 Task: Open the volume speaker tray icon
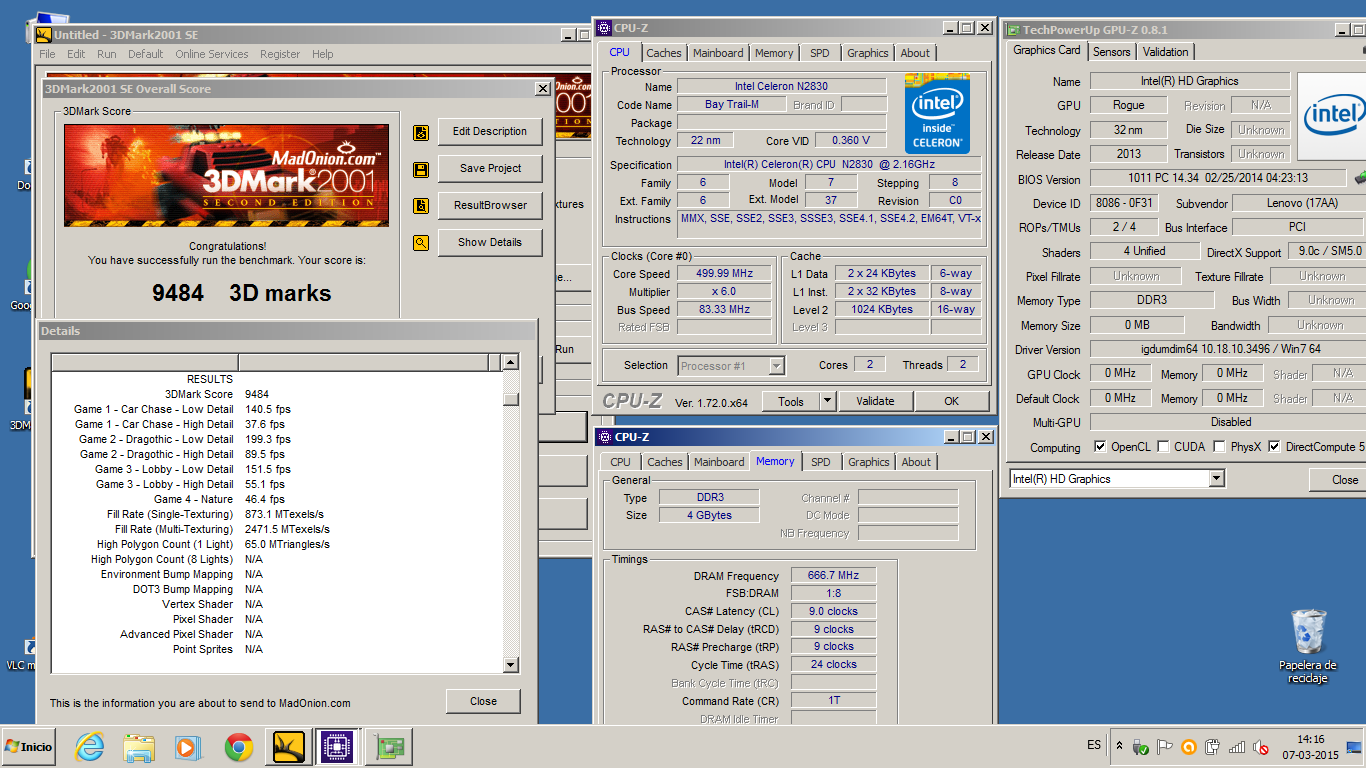click(x=1261, y=746)
